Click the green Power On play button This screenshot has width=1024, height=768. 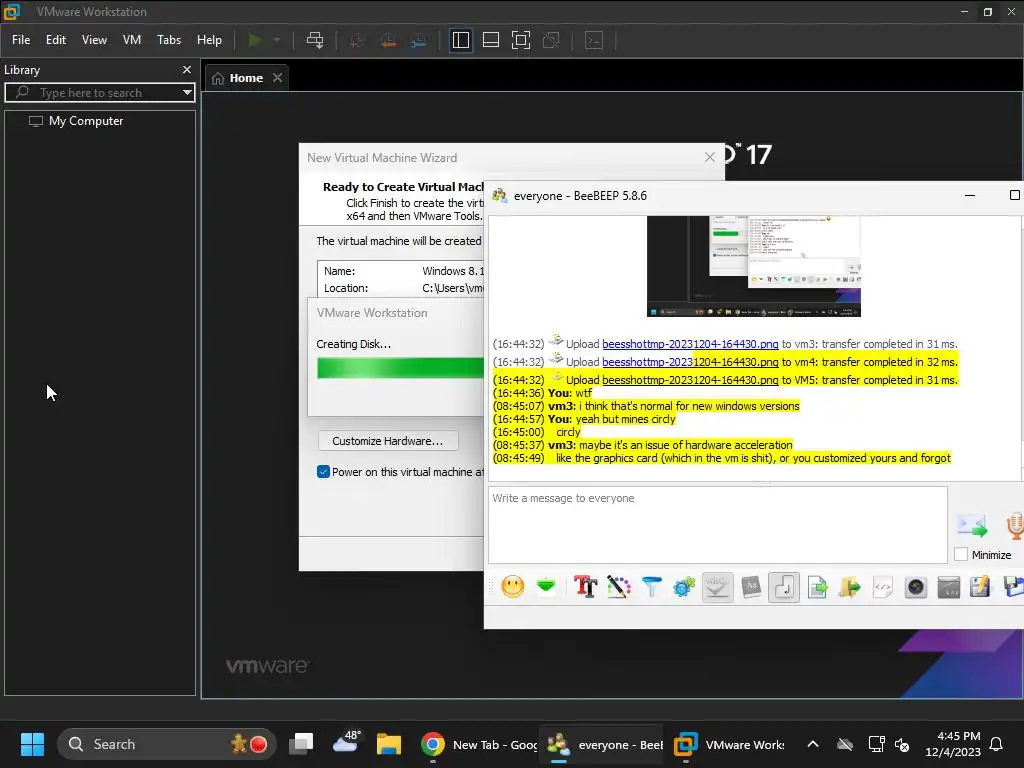tap(255, 40)
